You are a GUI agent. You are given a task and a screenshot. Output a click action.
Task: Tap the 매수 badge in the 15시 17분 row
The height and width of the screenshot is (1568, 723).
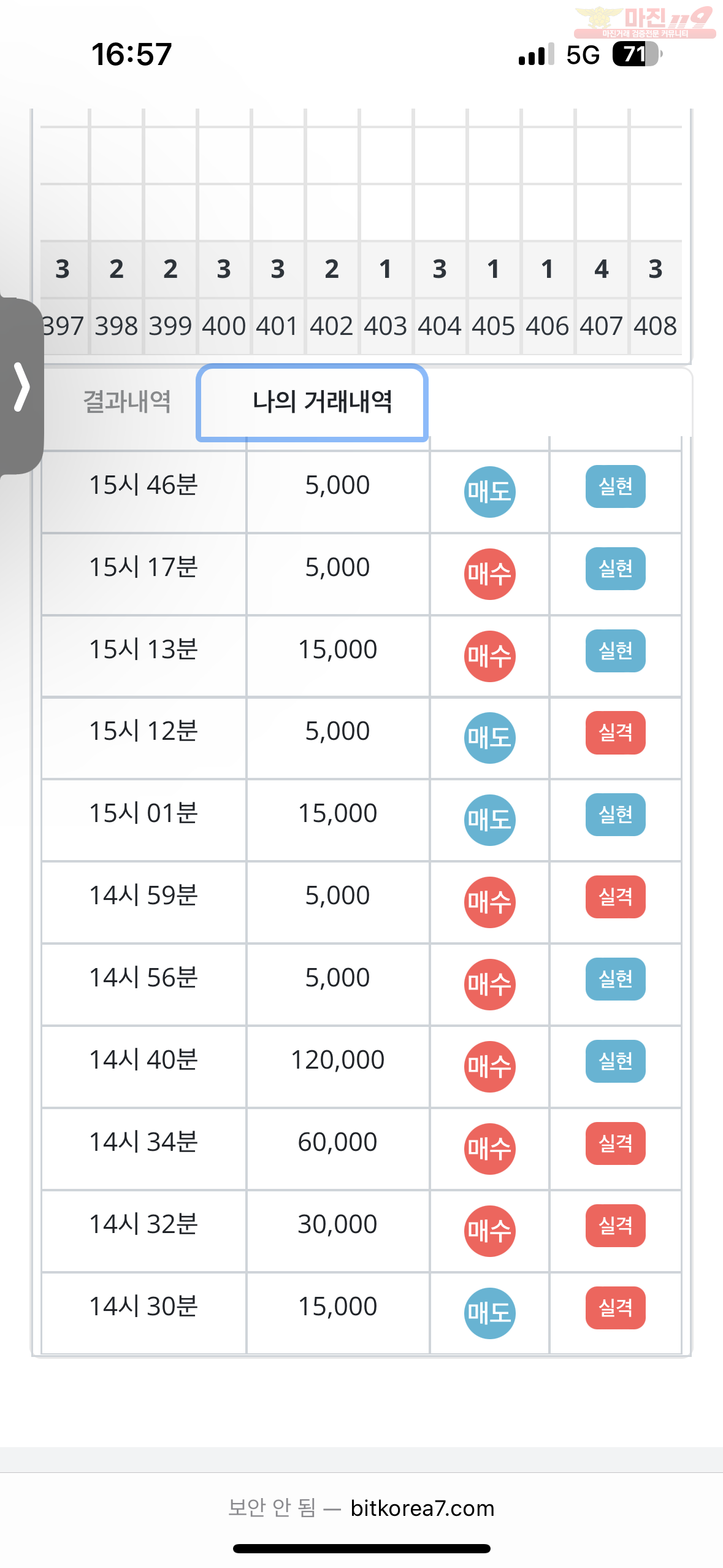click(x=489, y=574)
